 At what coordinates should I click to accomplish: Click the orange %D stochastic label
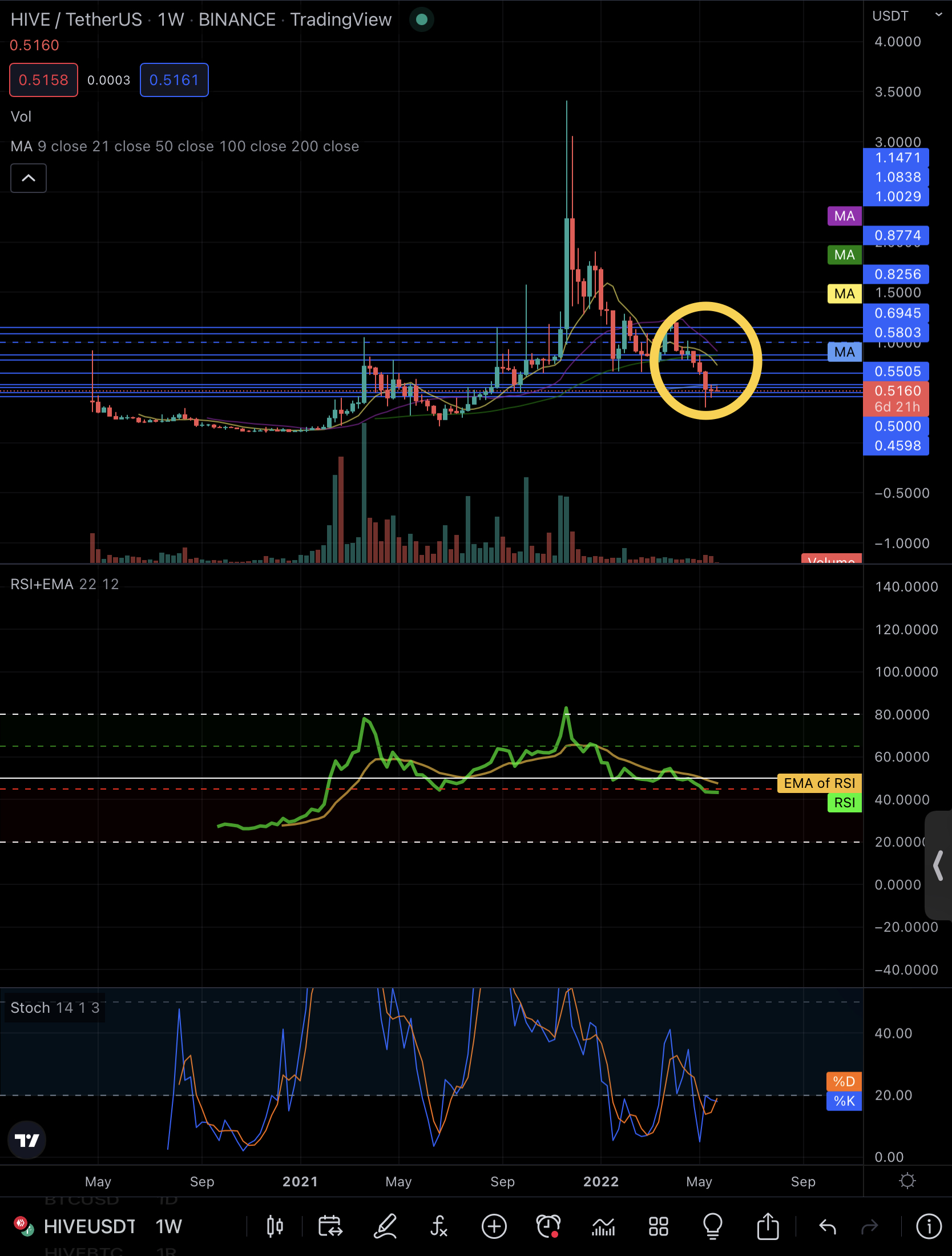pyautogui.click(x=844, y=1081)
